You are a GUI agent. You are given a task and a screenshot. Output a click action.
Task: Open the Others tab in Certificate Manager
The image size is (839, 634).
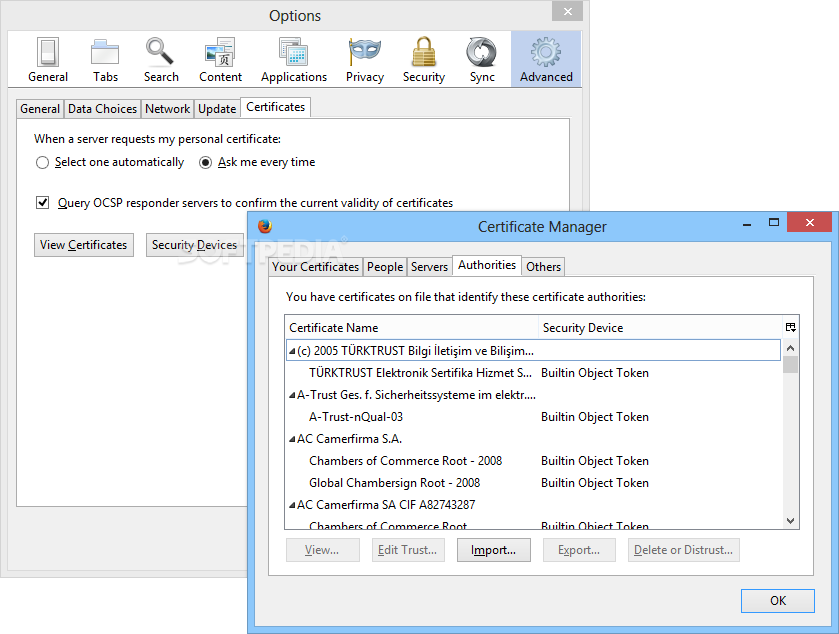pyautogui.click(x=543, y=266)
